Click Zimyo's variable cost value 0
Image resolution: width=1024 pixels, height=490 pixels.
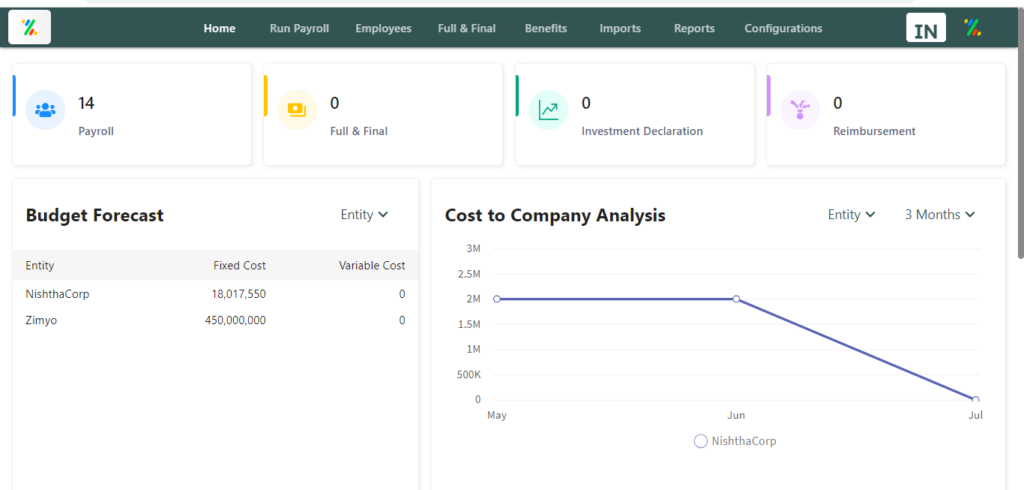(x=402, y=320)
